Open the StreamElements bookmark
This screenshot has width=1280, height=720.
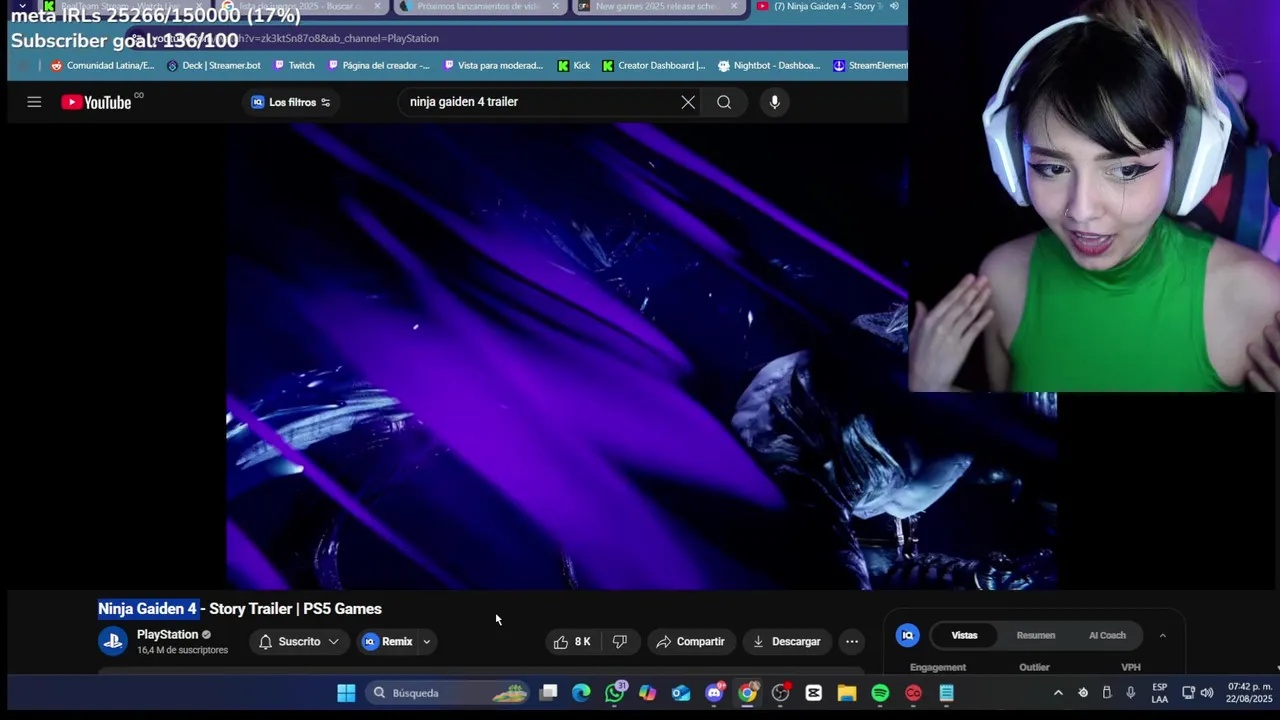coord(870,66)
